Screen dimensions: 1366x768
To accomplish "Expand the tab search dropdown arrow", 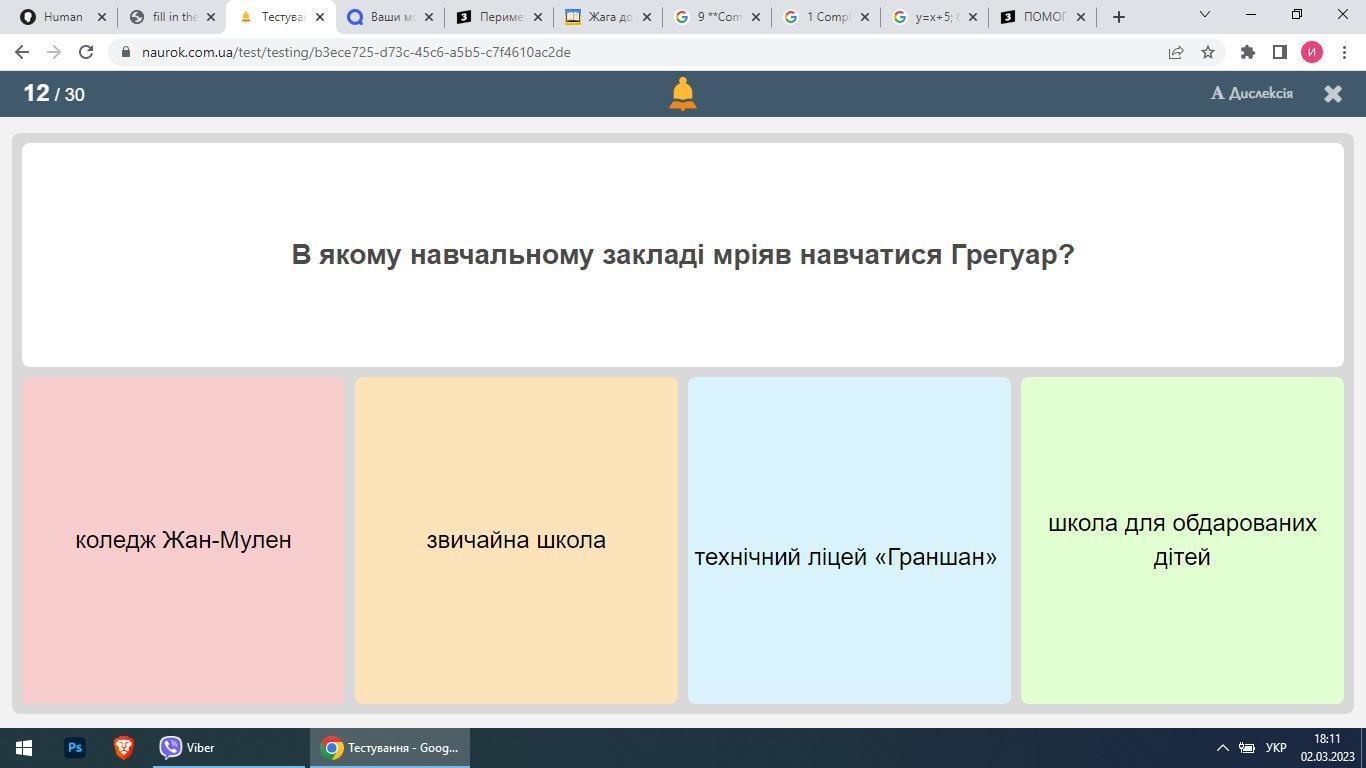I will click(1204, 15).
